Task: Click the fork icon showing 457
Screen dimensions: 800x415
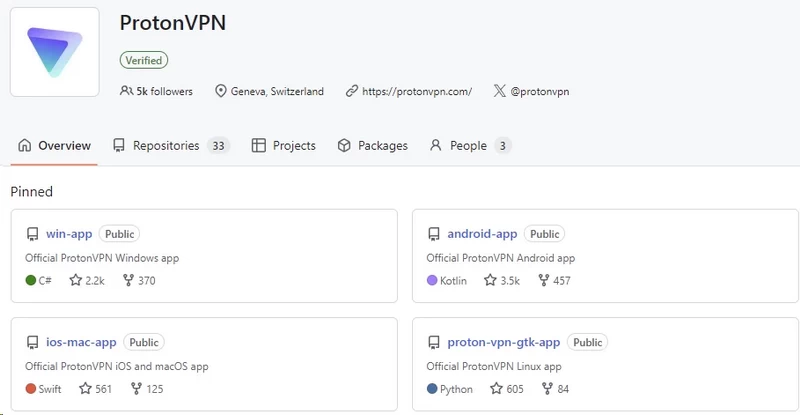Action: click(544, 280)
